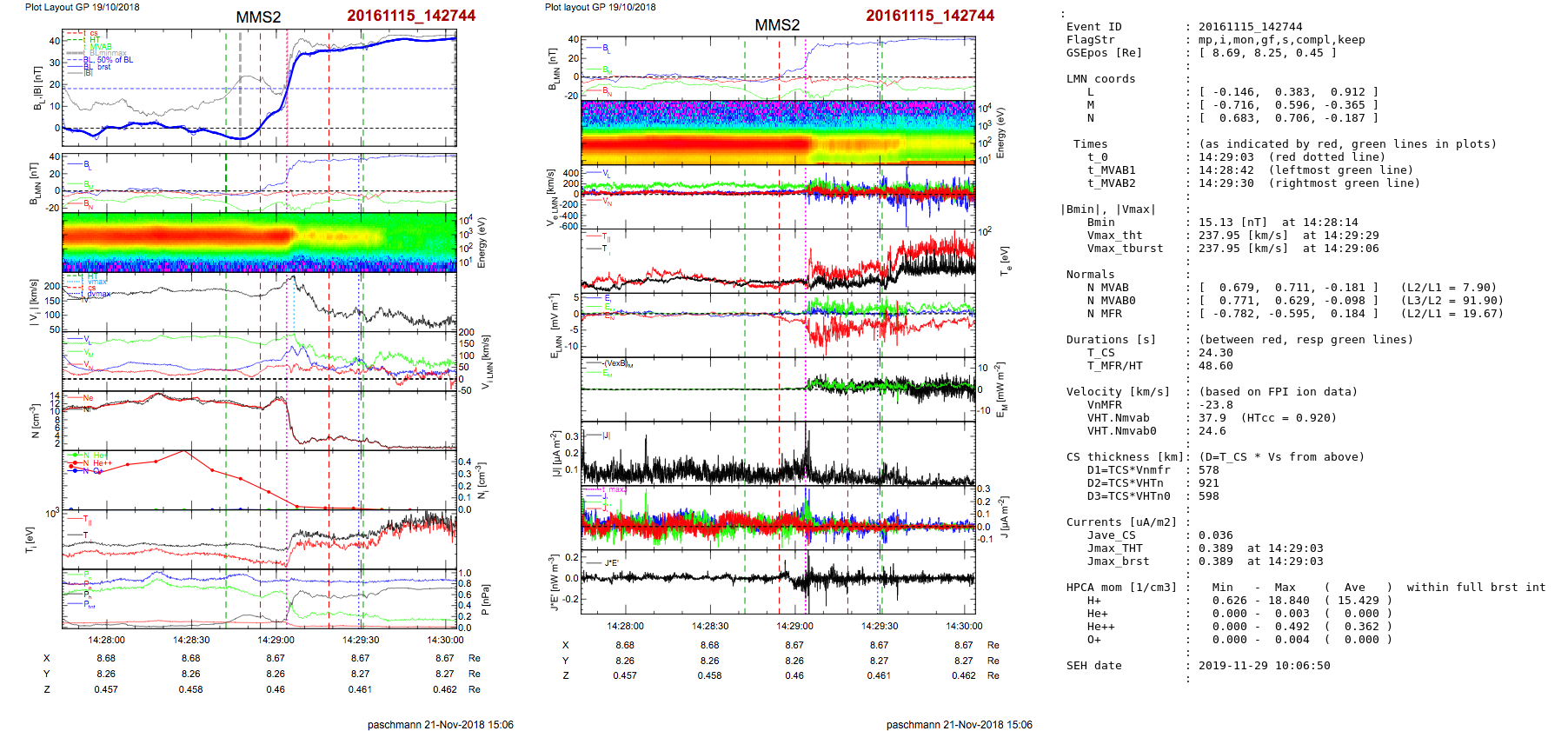Click the MMS2 title above the left plot
The height and width of the screenshot is (731, 1568).
[258, 17]
